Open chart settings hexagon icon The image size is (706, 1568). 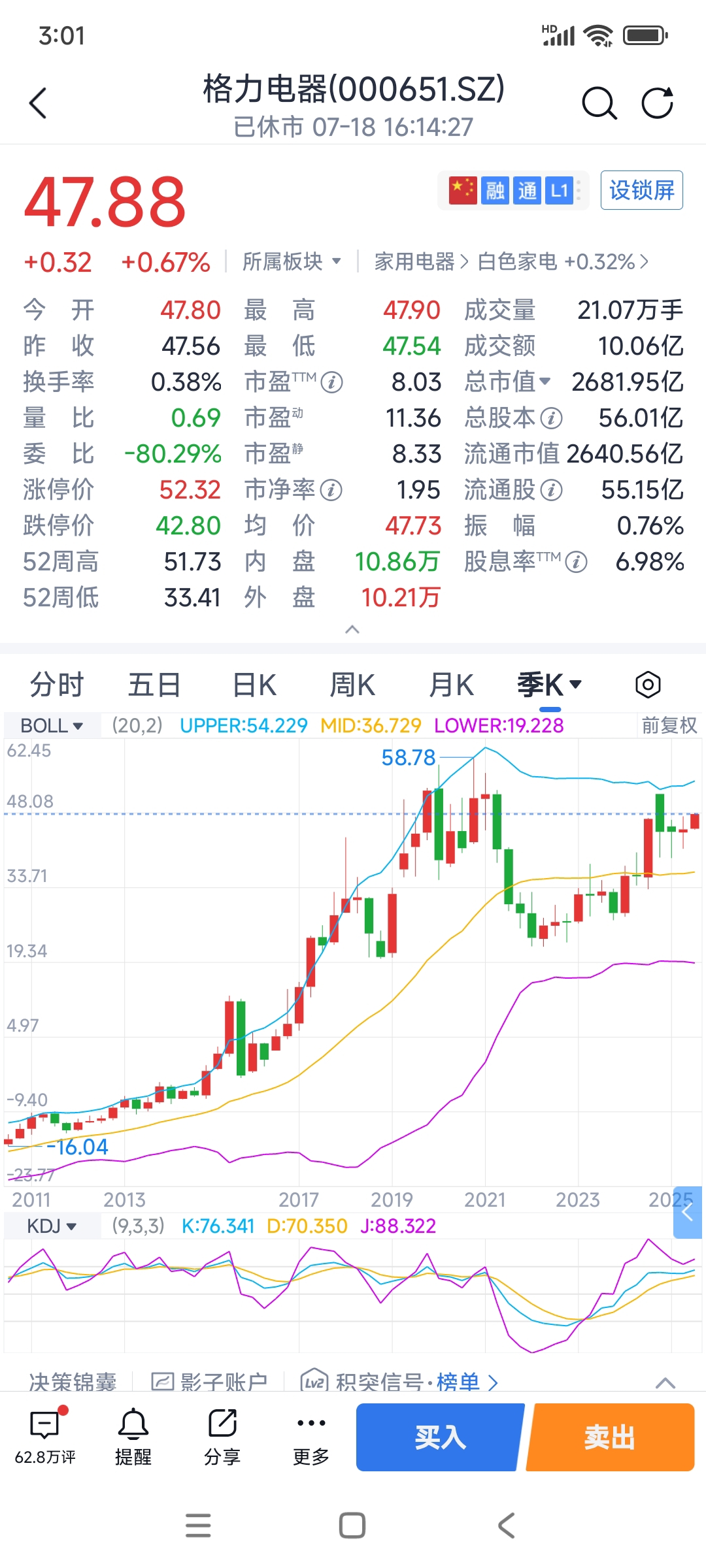pos(648,685)
